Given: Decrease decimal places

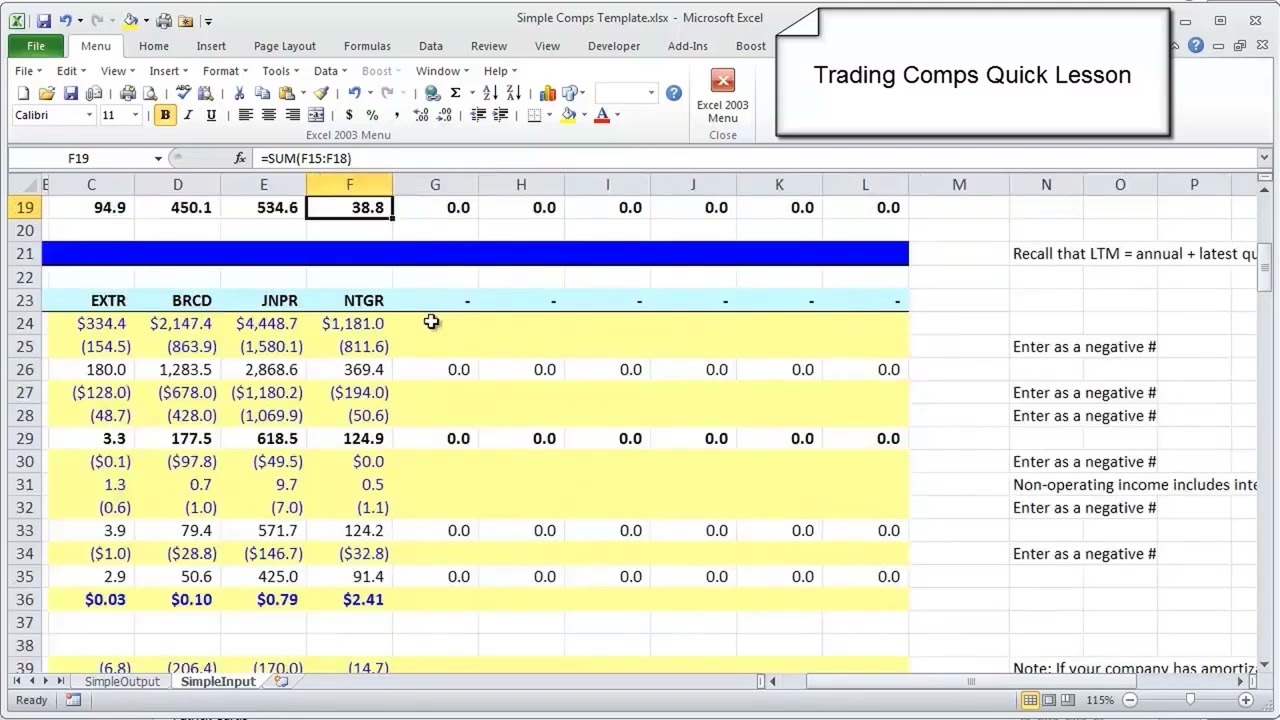Looking at the screenshot, I should pyautogui.click(x=444, y=115).
